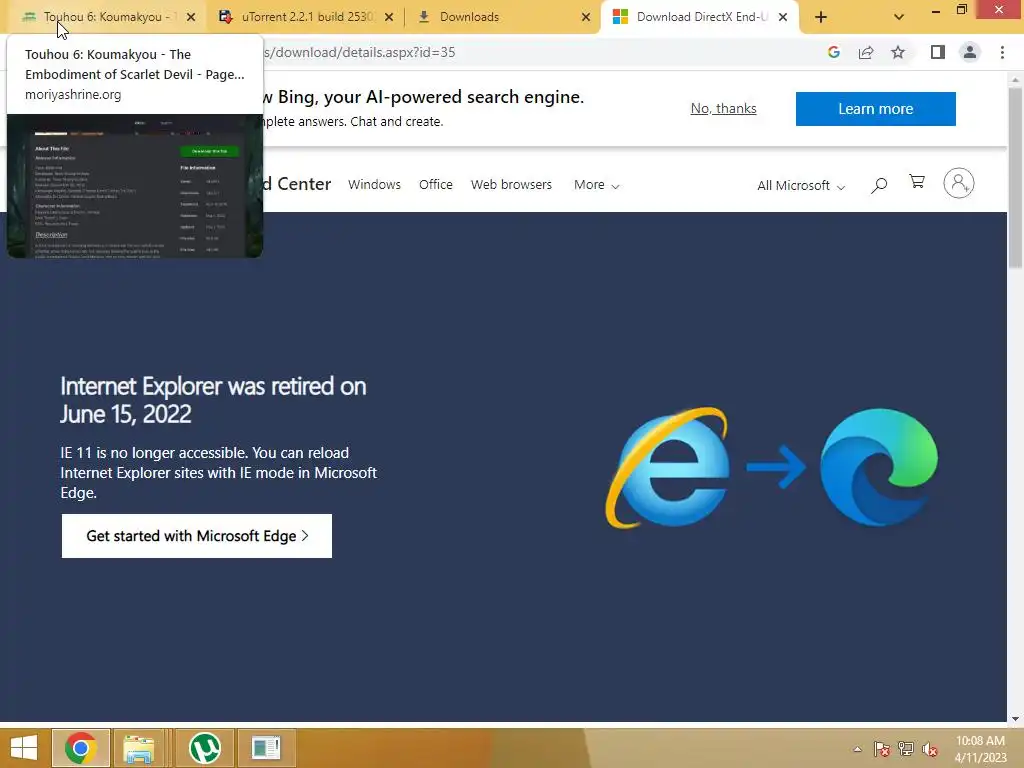Close the uTorrent 2.2.1 tab

pos(389,17)
